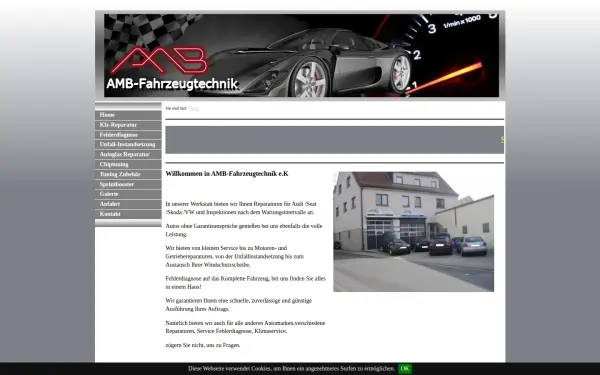Screen dimensions: 600x375
Task: Click the breadcrumb link after 'Sie sind hier:'
Action: (194, 109)
